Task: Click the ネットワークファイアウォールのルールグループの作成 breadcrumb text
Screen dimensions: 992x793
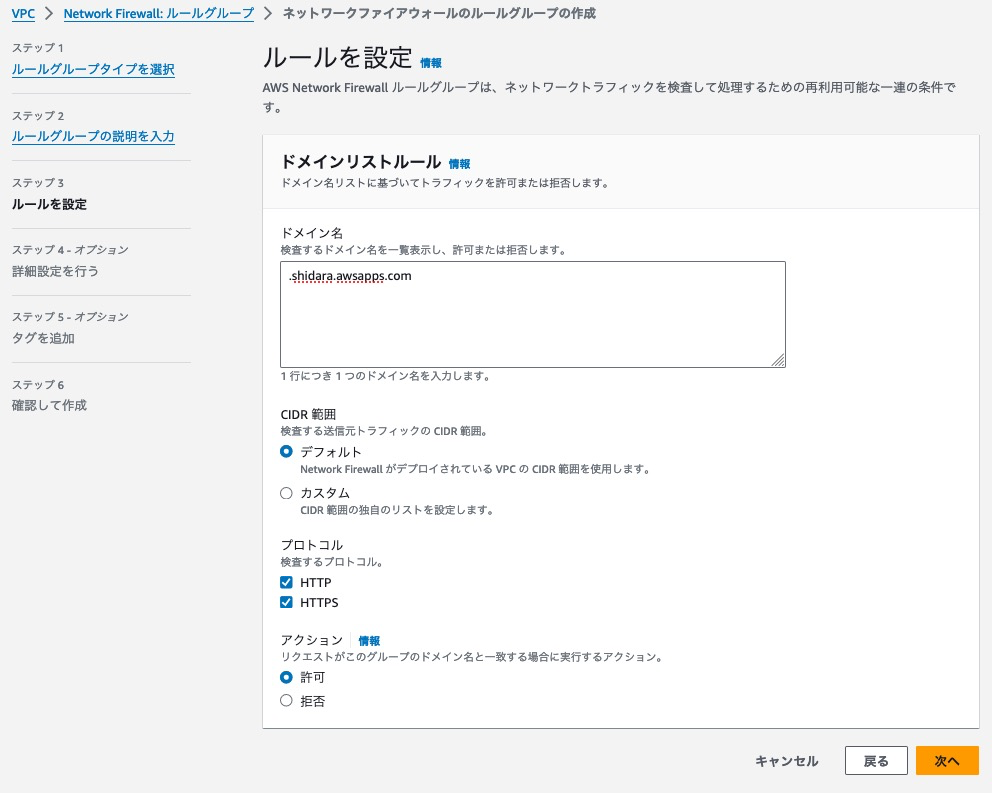Action: (x=439, y=13)
